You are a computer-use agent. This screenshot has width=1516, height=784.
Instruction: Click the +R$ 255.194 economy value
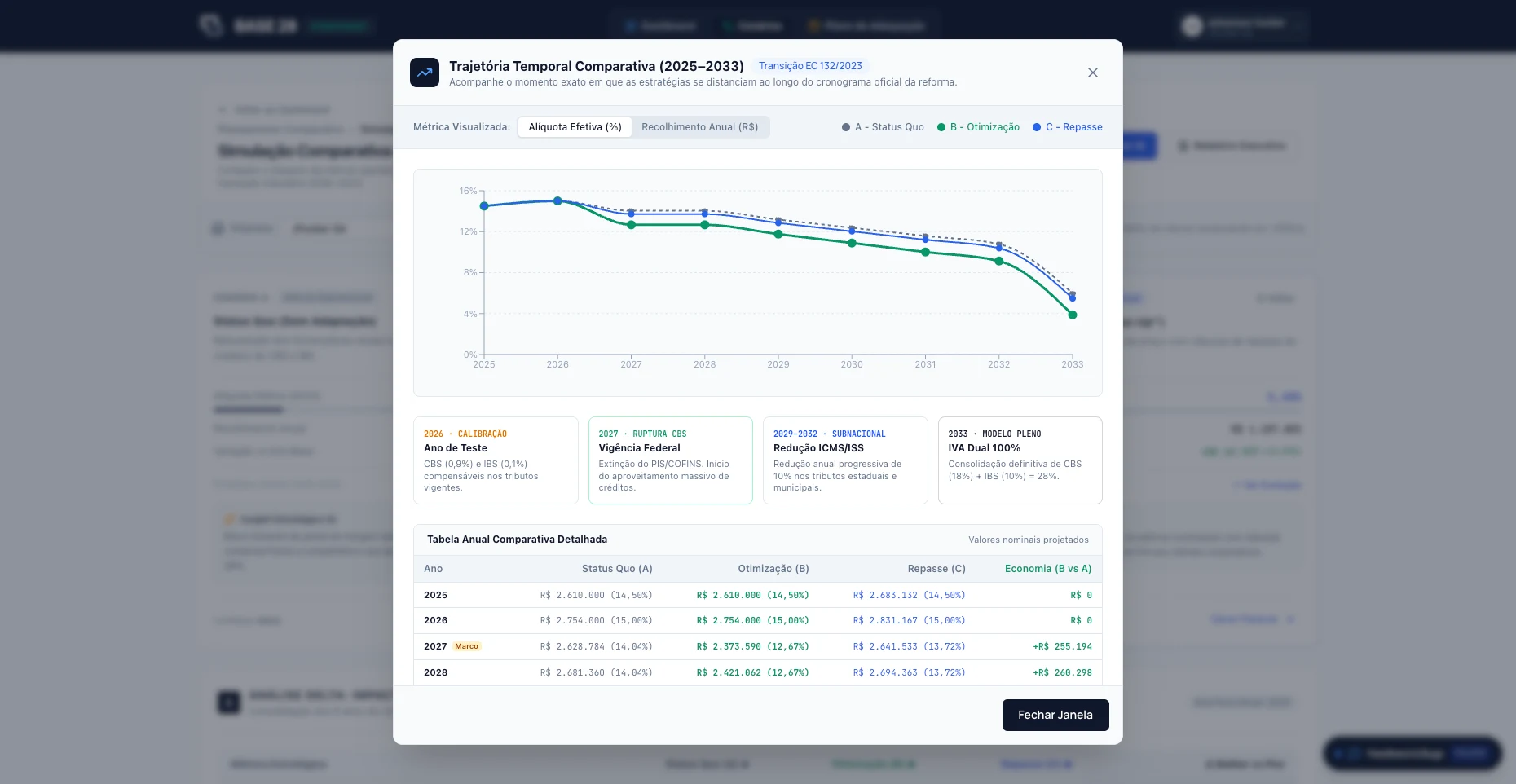click(1062, 646)
